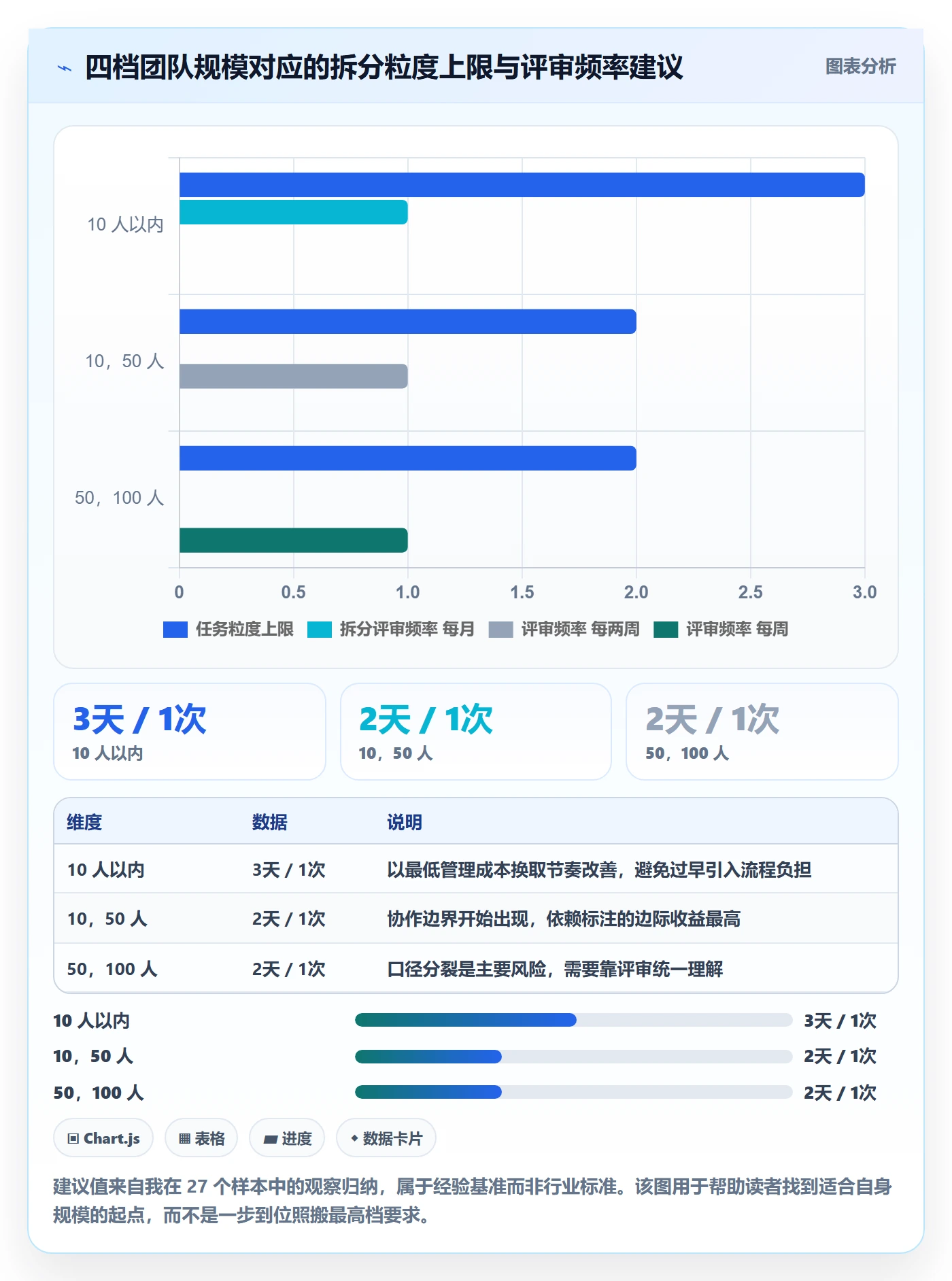Image resolution: width=952 pixels, height=1281 pixels.
Task: Click the 图表分析 label in header
Action: tap(860, 66)
